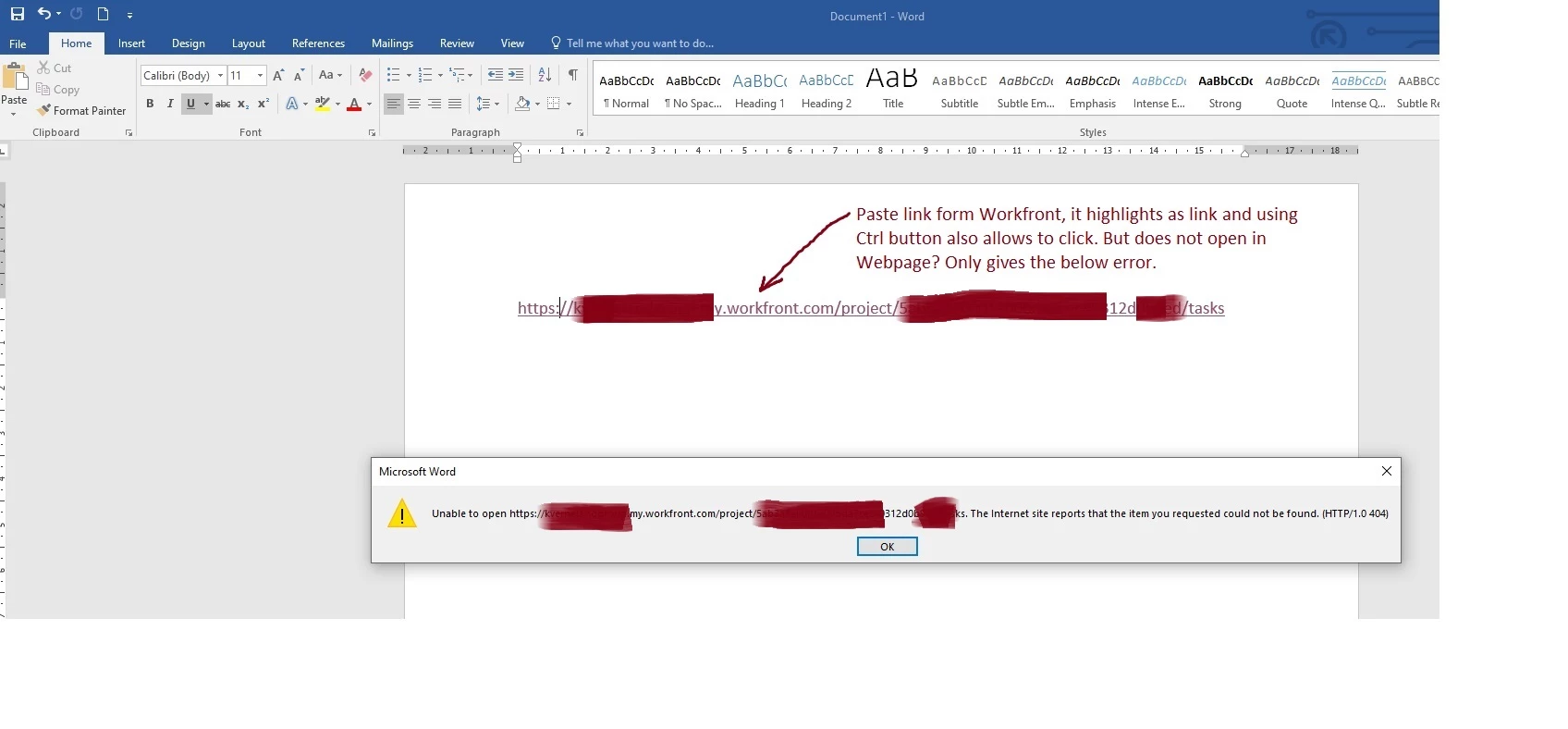This screenshot has height=729, width=1568.
Task: Click the Undo arrow icon
Action: [x=44, y=13]
